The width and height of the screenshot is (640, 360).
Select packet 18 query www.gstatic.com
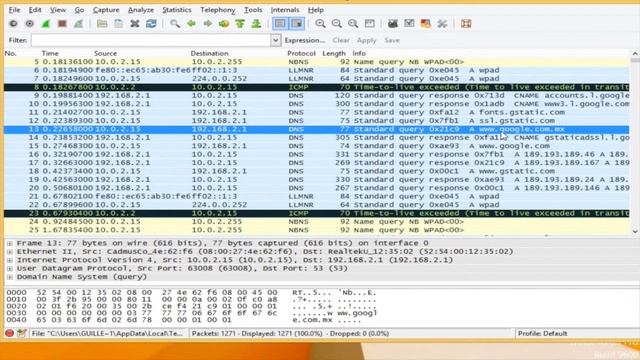[x=317, y=171]
